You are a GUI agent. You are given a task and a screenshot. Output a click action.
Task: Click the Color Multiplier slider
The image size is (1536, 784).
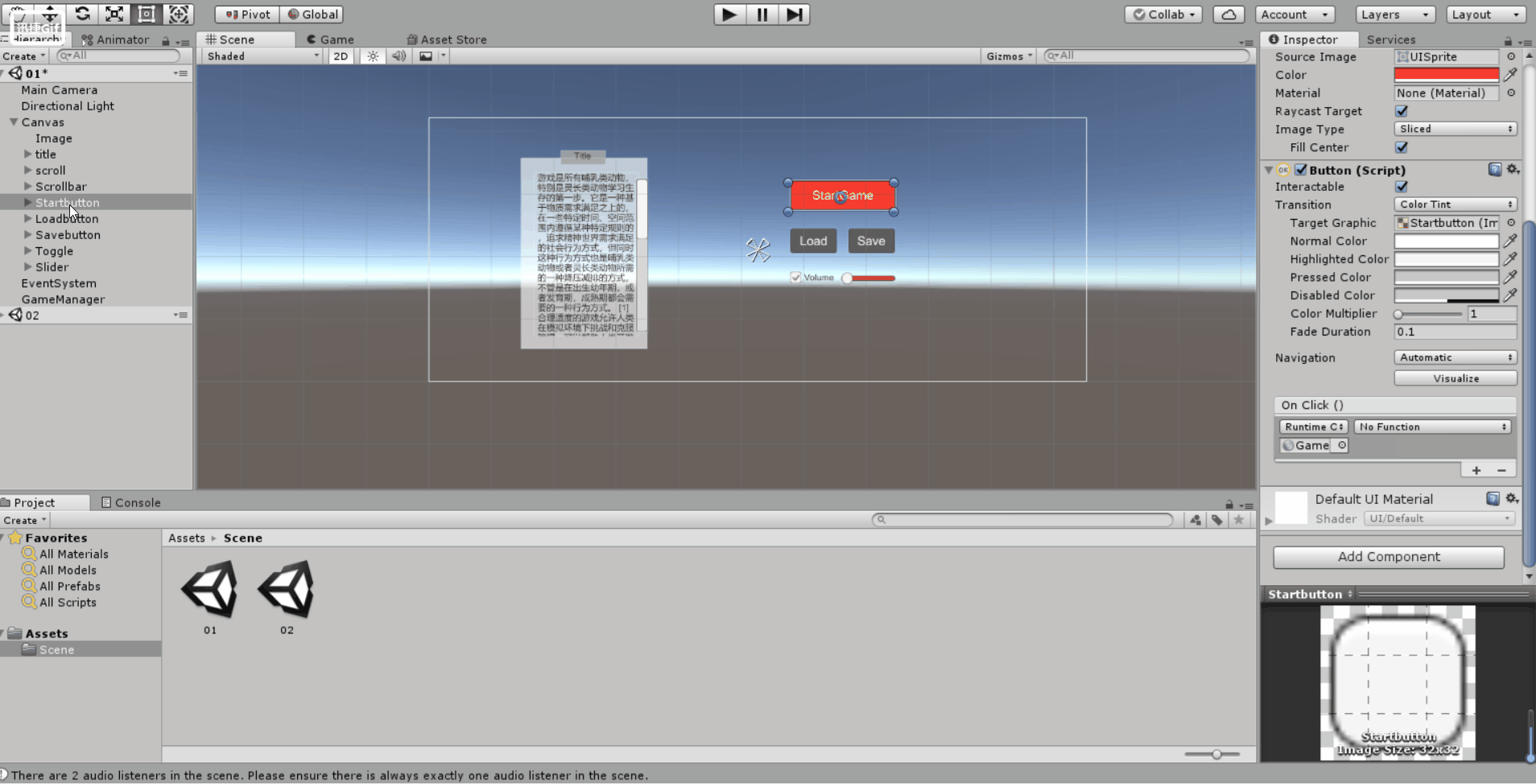pos(1430,314)
